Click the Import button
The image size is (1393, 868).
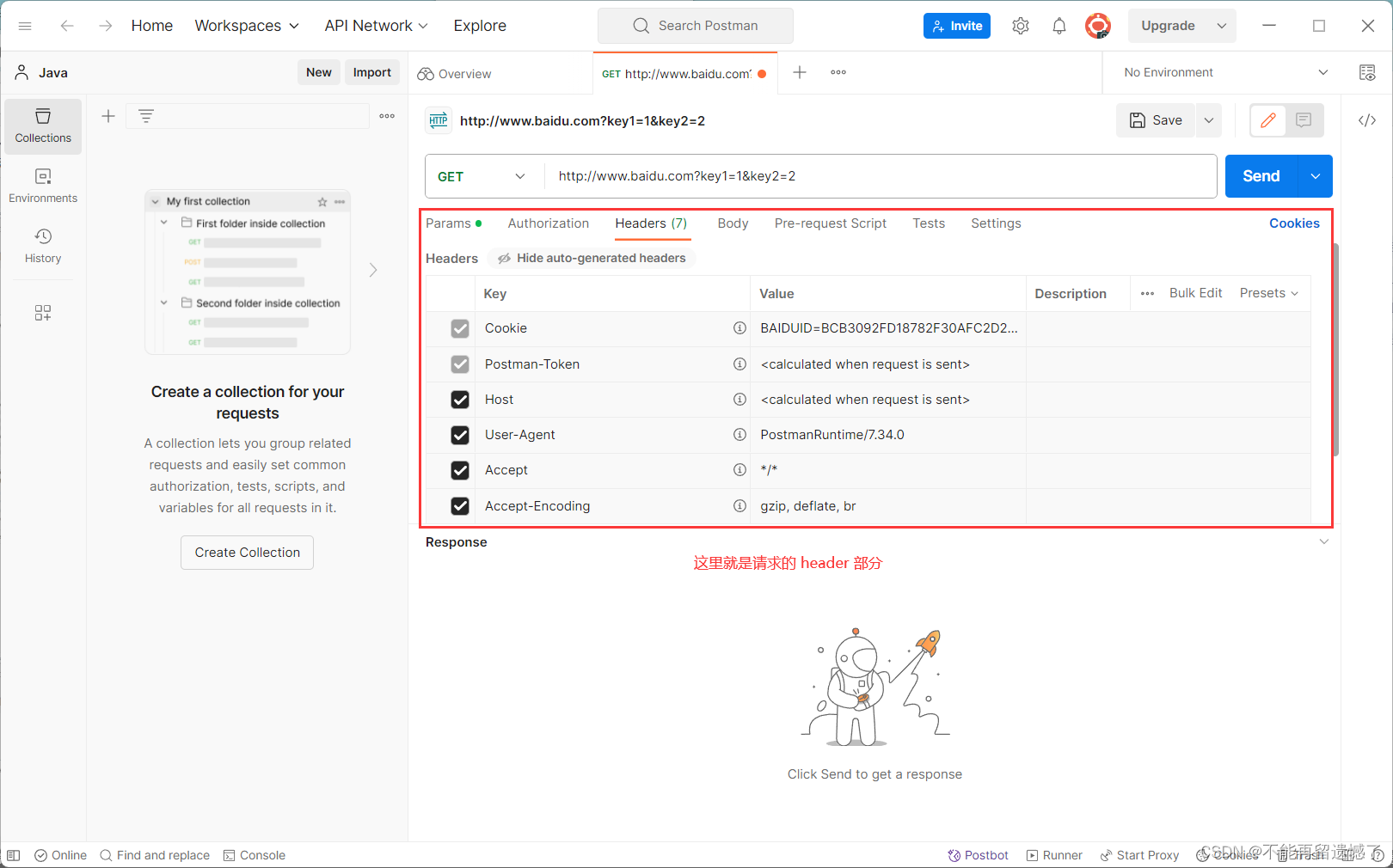click(372, 72)
